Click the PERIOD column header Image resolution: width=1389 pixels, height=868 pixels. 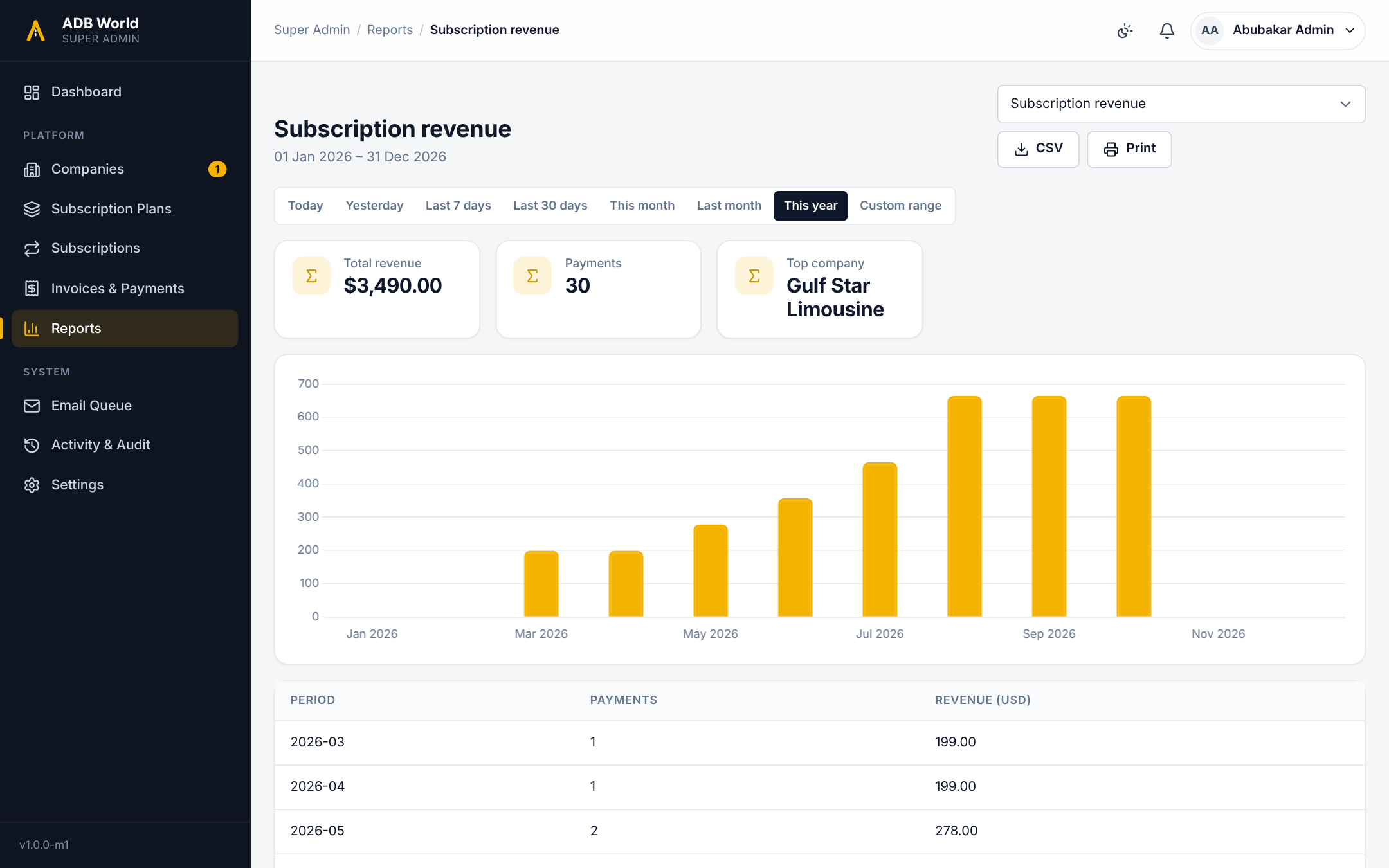[313, 700]
